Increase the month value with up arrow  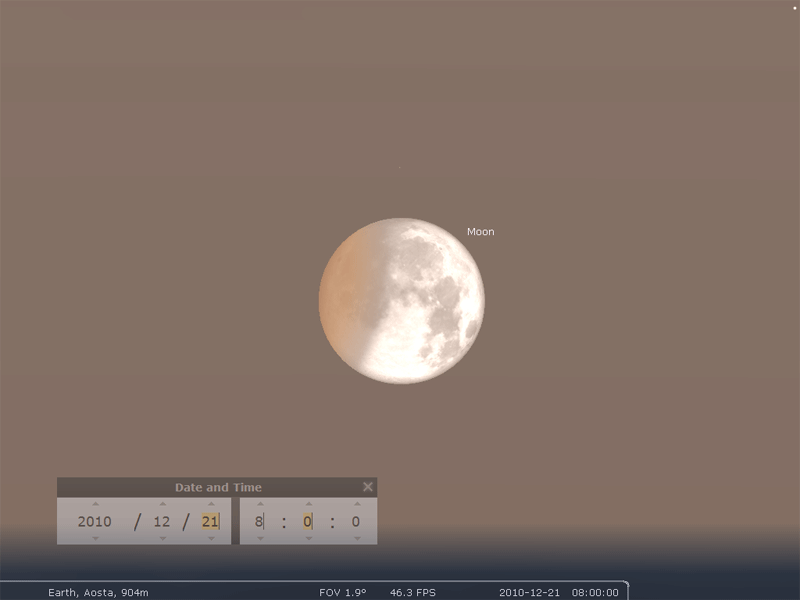pos(163,504)
